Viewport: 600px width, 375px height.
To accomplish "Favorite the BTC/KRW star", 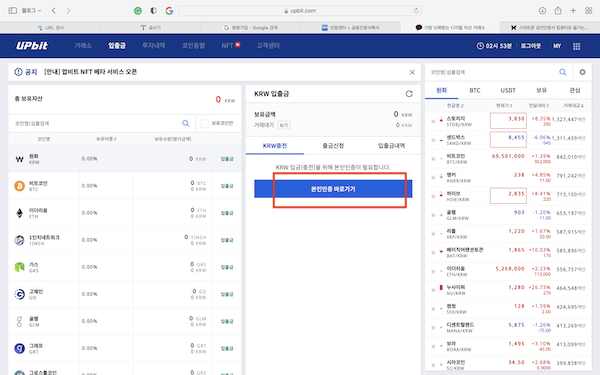I will (x=433, y=159).
